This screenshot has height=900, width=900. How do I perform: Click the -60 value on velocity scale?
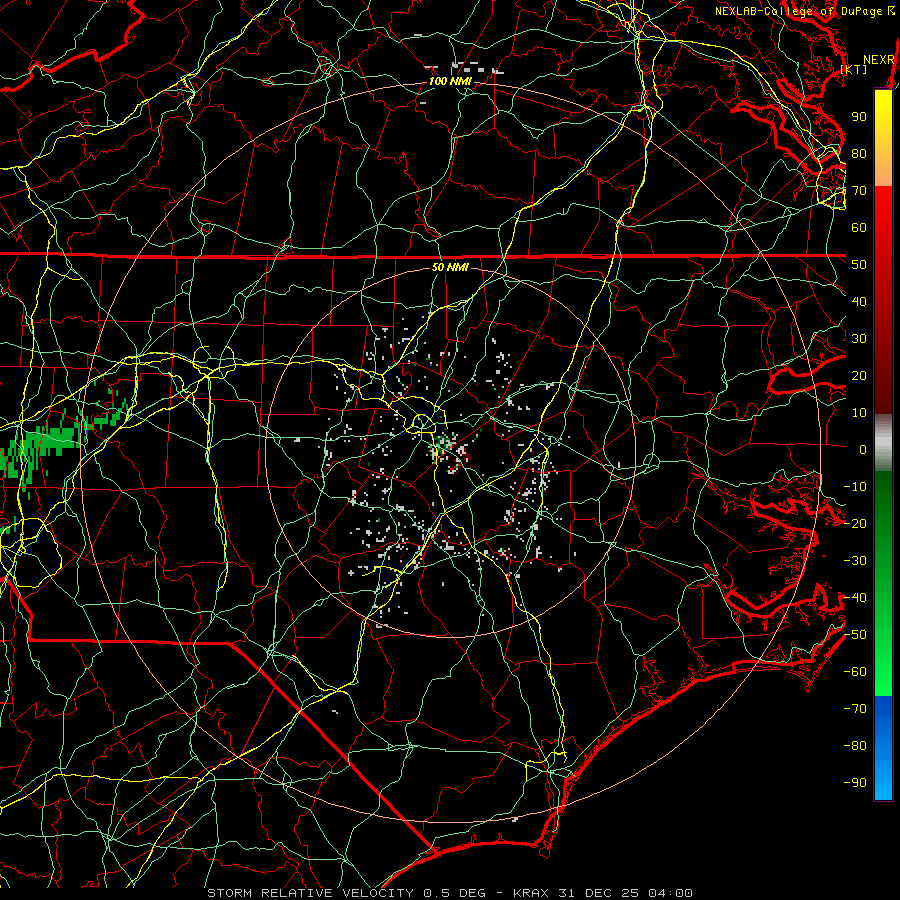coord(855,672)
